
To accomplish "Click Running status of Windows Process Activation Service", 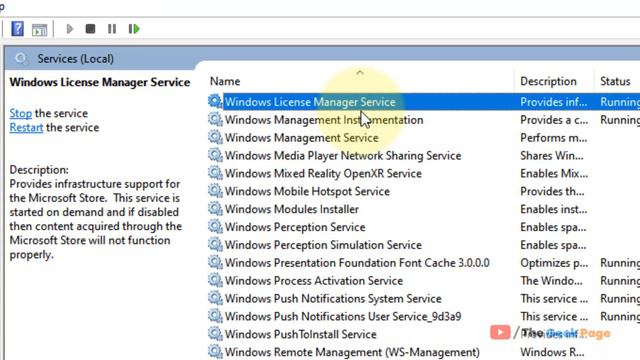I will (620, 281).
